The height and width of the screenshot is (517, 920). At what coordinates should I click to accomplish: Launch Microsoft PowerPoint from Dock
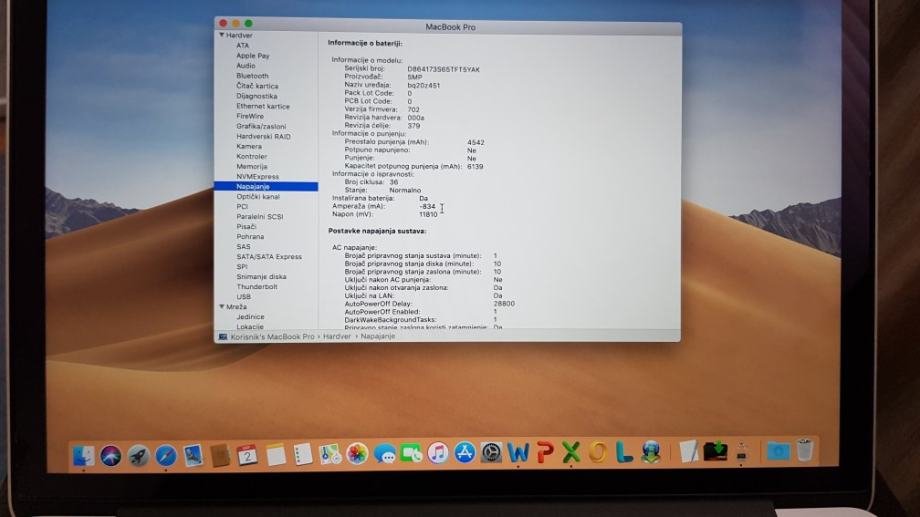click(x=545, y=452)
